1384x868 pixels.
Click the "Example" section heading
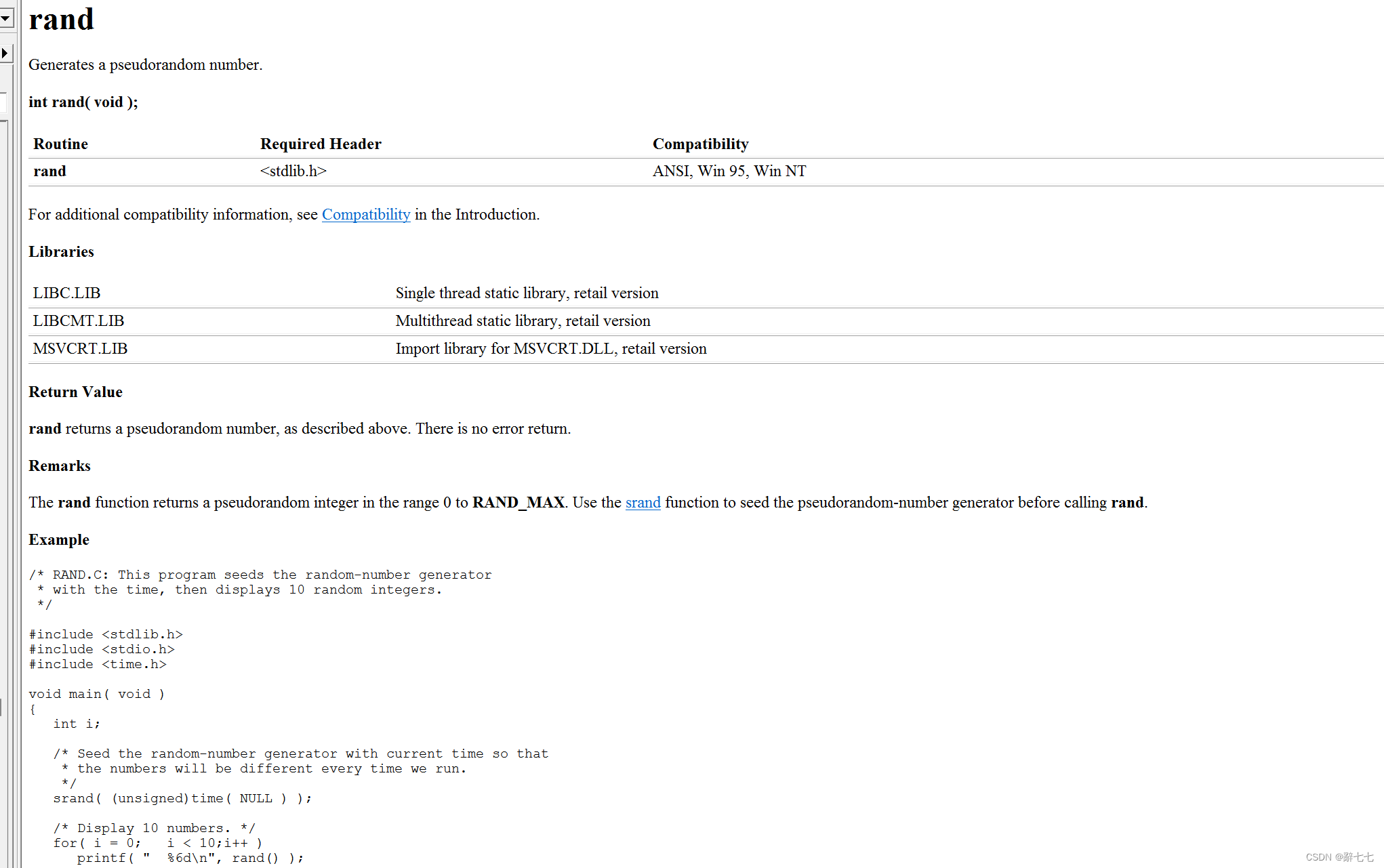59,540
